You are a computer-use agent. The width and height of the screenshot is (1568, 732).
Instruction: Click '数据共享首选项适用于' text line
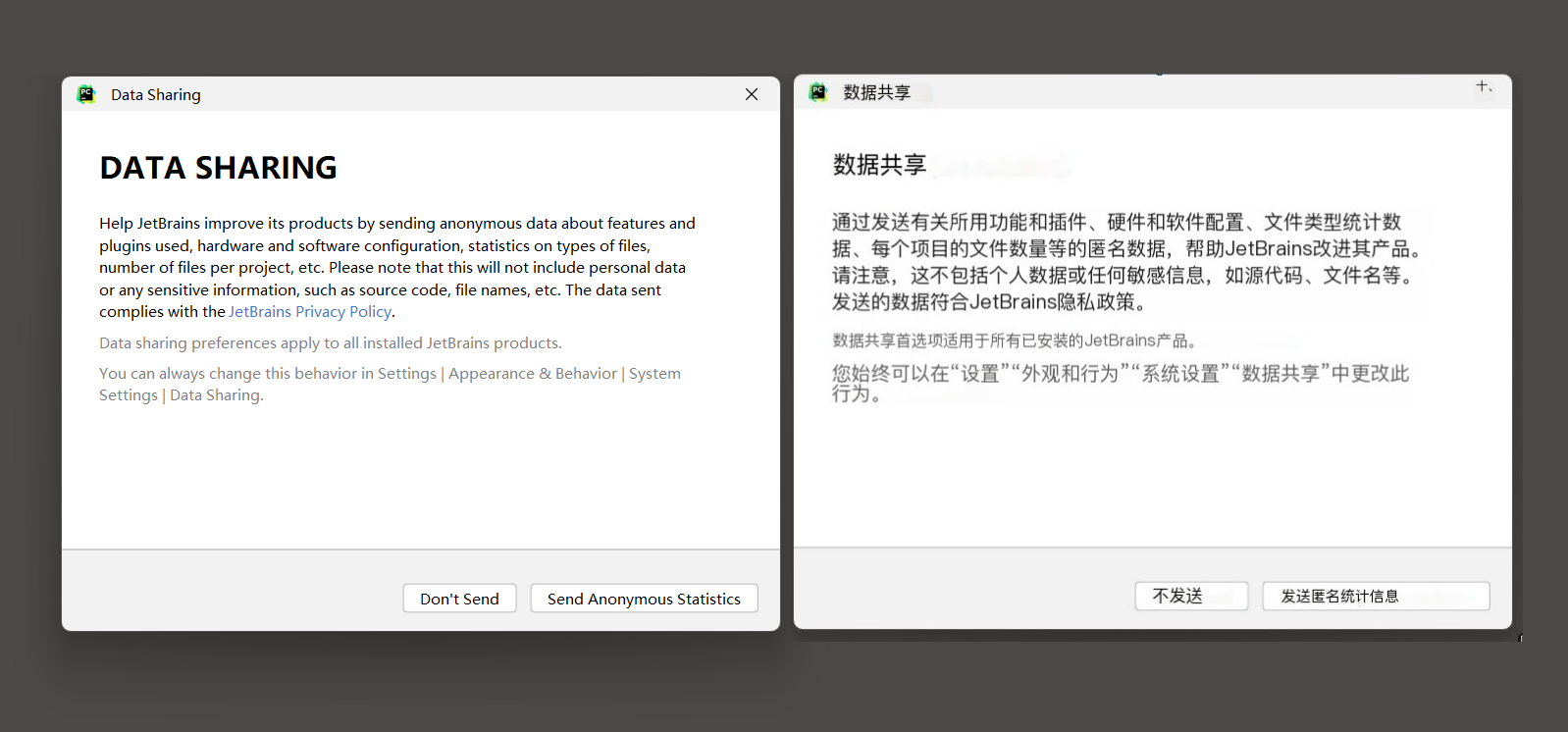[1015, 340]
